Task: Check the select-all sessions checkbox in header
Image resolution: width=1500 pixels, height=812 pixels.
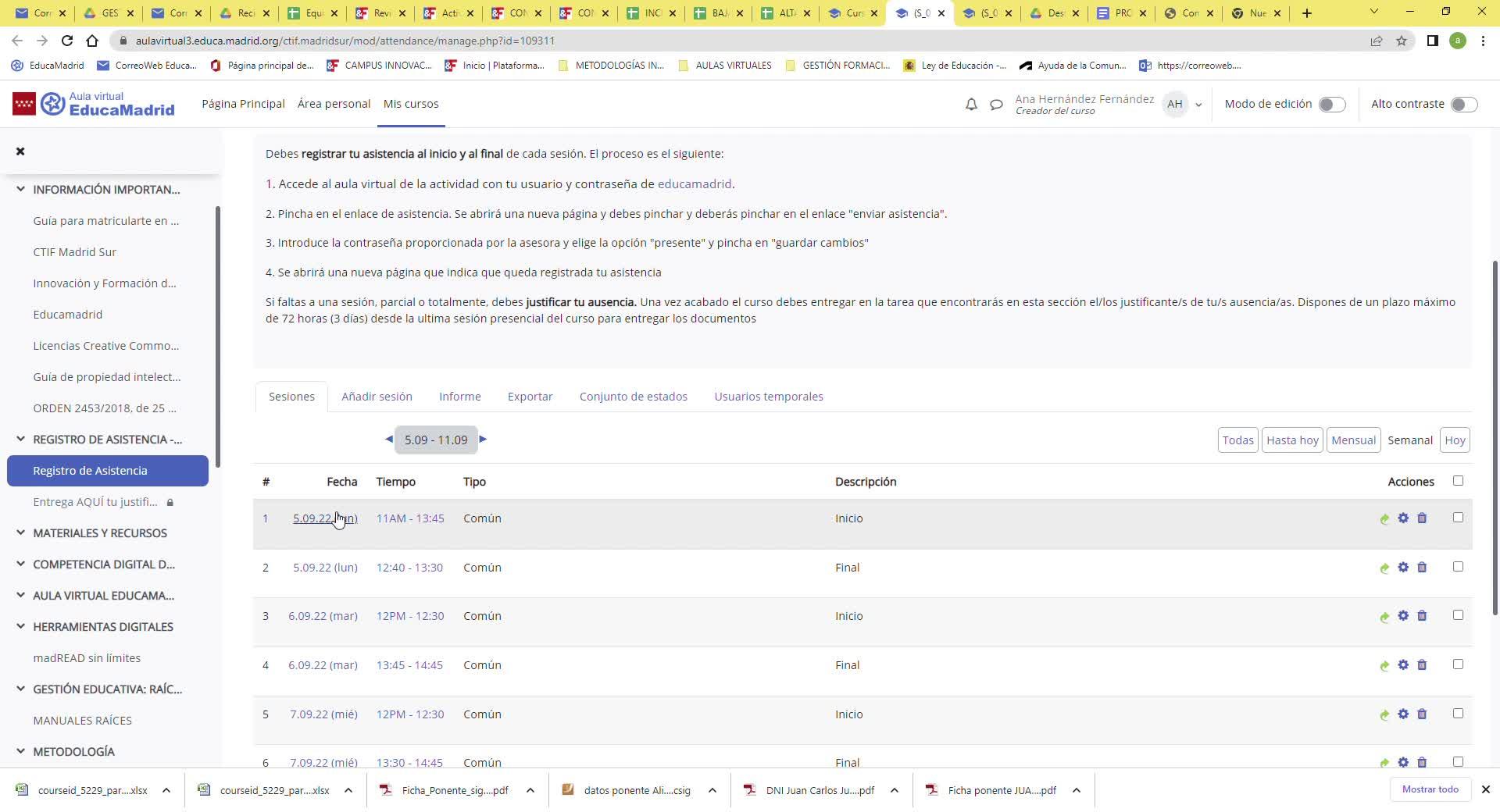Action: [x=1458, y=481]
